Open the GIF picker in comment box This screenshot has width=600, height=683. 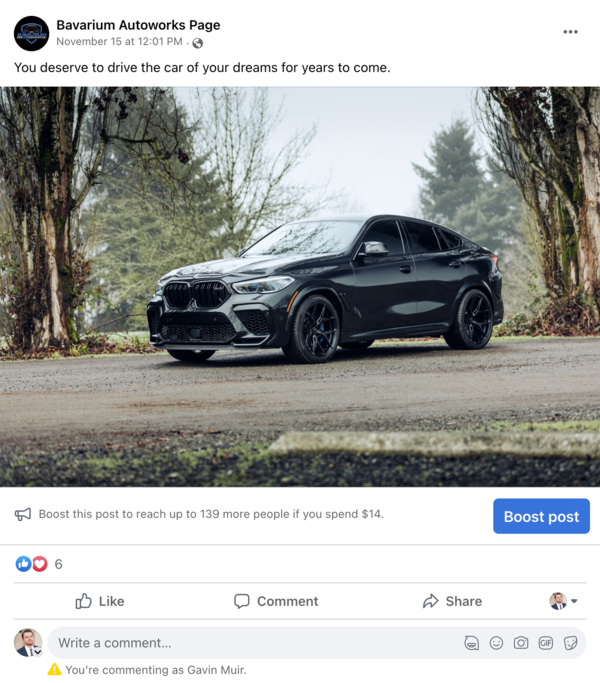(x=546, y=643)
